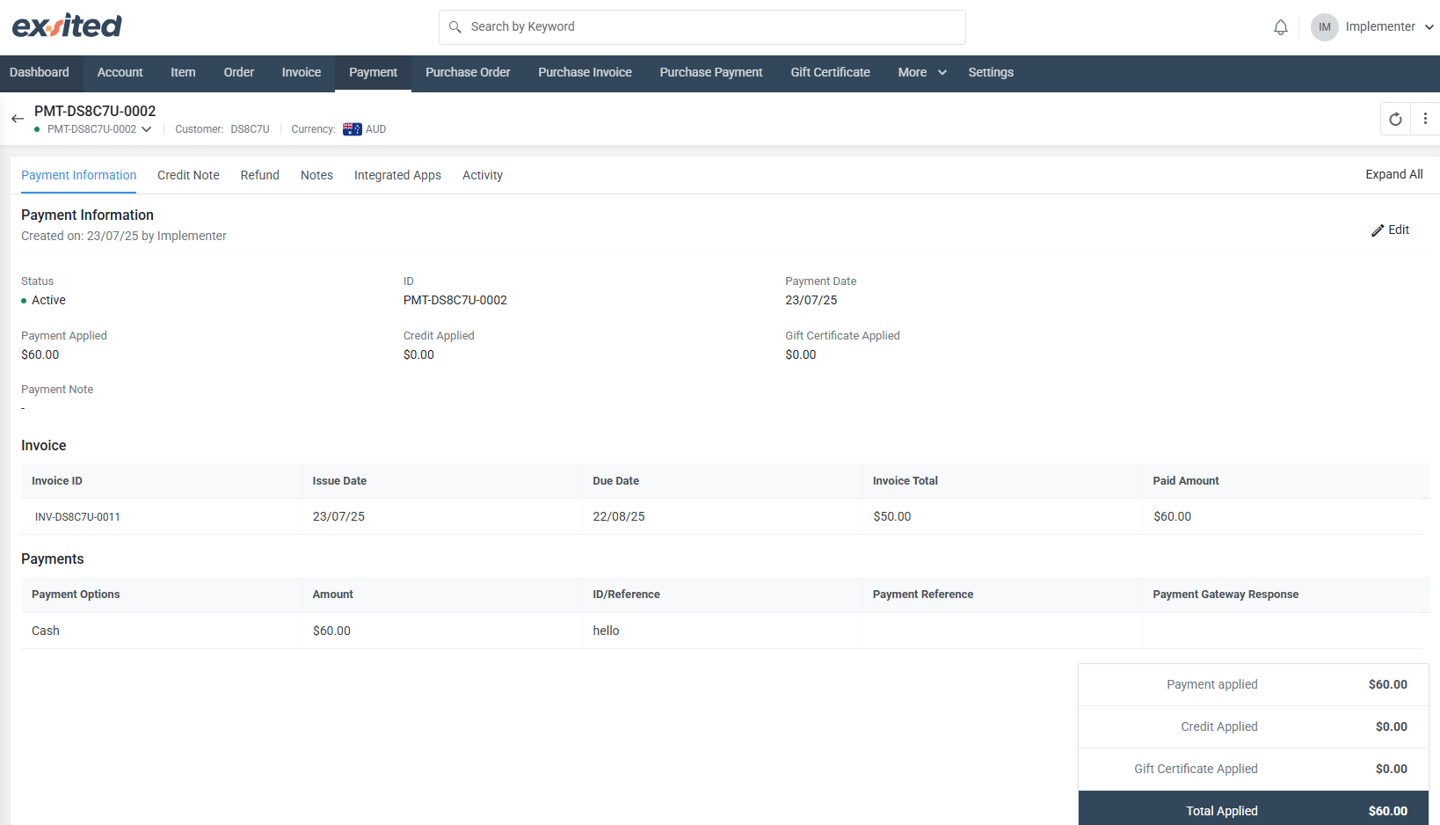
Task: Go to the Account menu
Action: pos(120,72)
